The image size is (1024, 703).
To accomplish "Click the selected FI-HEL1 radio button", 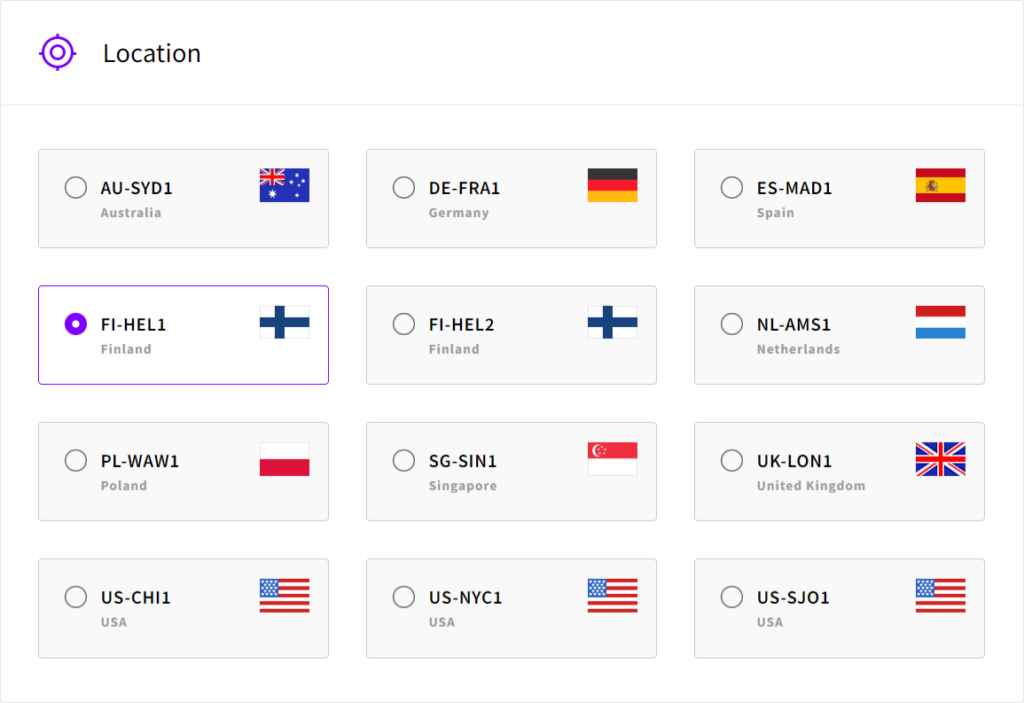I will (75, 324).
